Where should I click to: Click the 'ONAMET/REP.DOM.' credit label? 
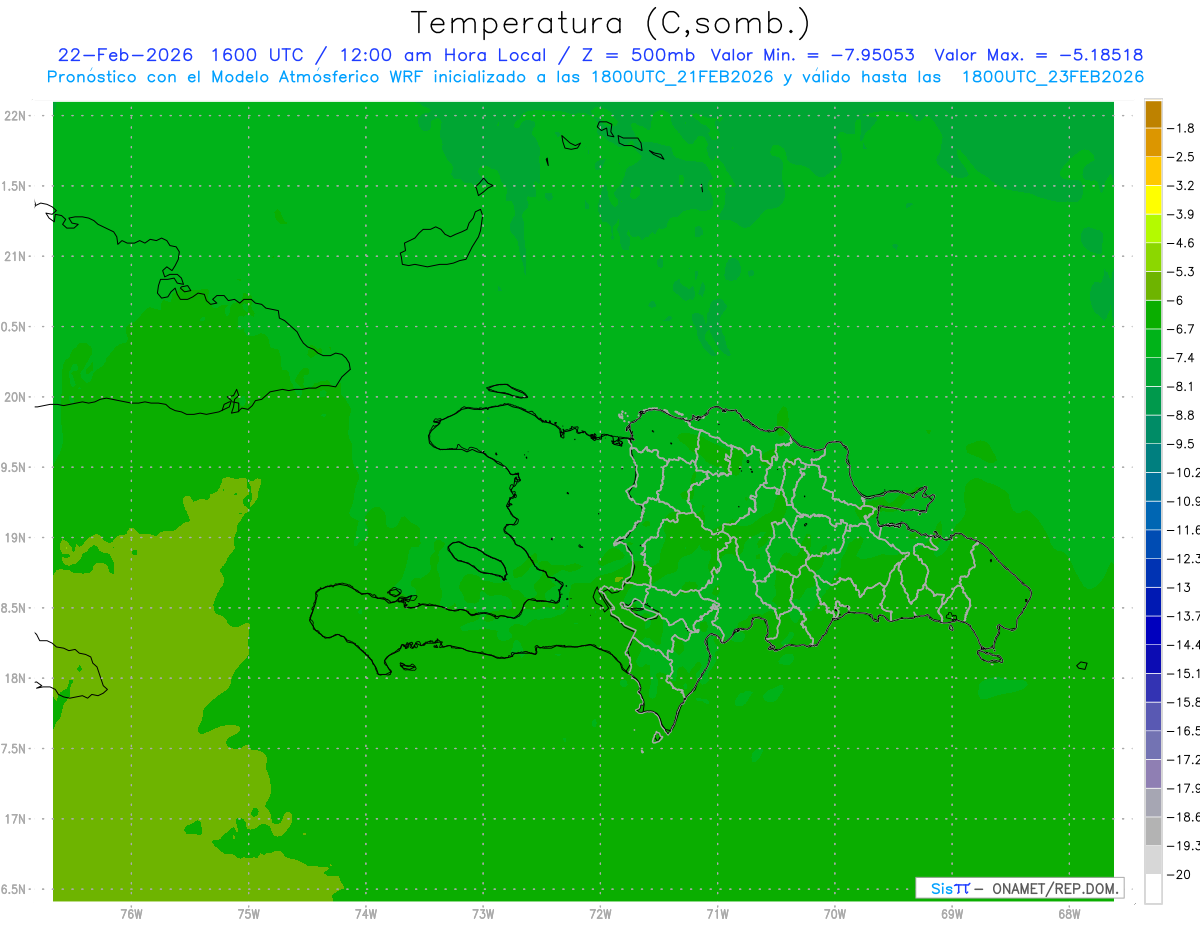[1055, 888]
